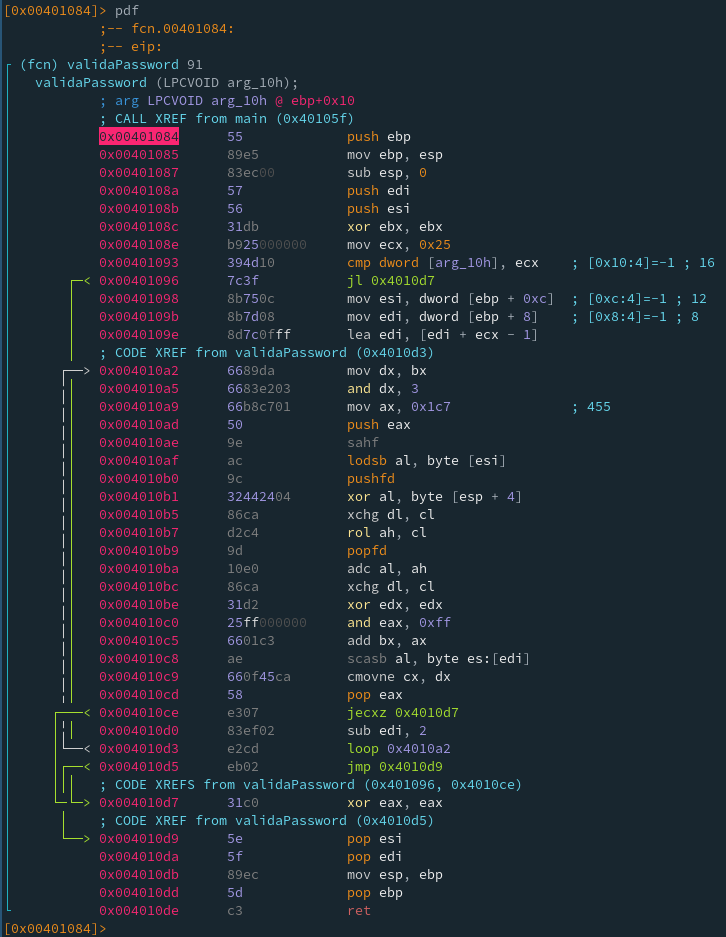Click the 'pop edi' instruction
The height and width of the screenshot is (937, 726).
[x=375, y=857]
